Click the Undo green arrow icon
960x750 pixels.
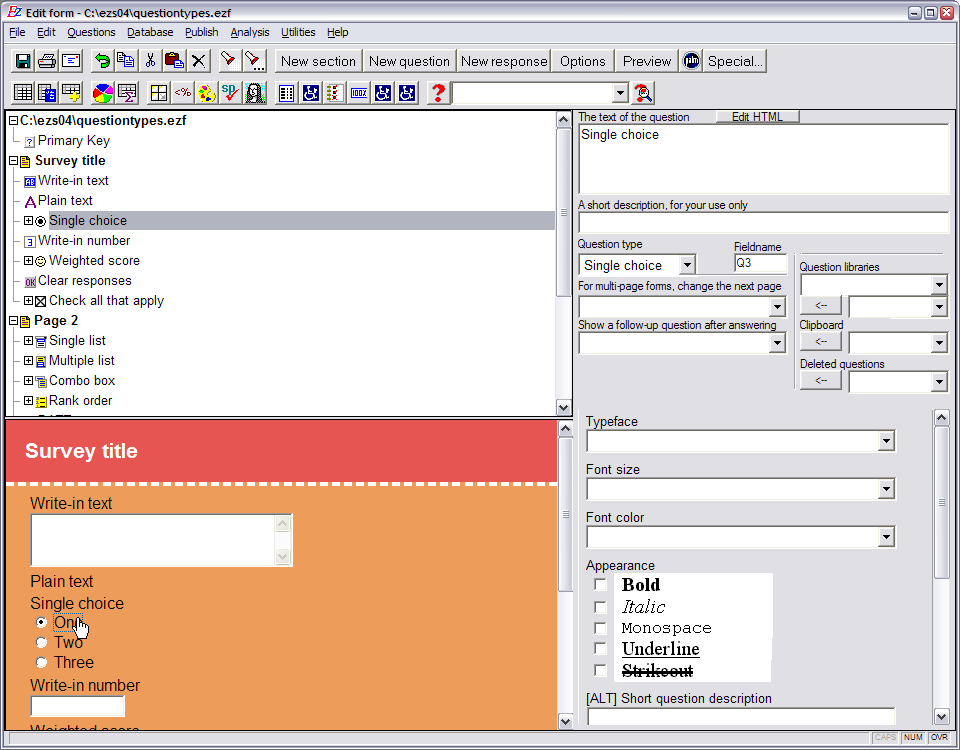pyautogui.click(x=102, y=61)
